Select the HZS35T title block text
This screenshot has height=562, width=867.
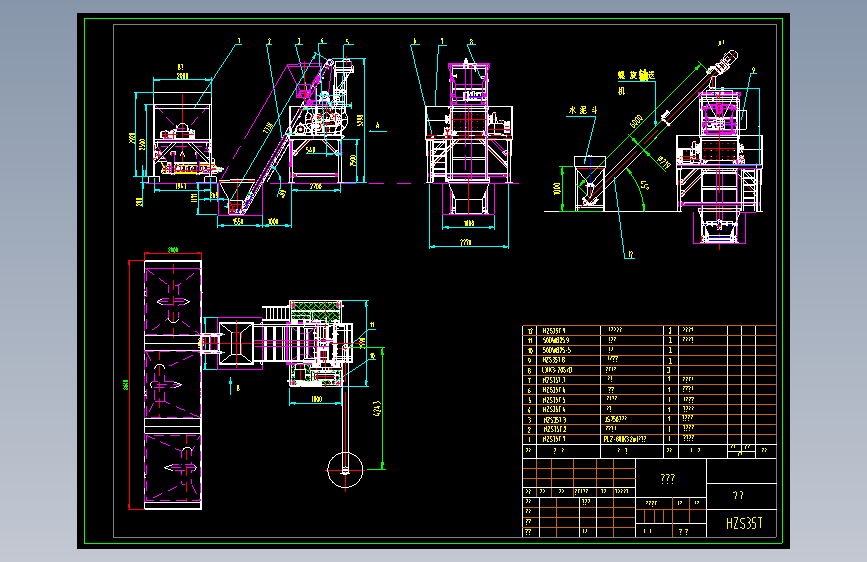click(744, 523)
